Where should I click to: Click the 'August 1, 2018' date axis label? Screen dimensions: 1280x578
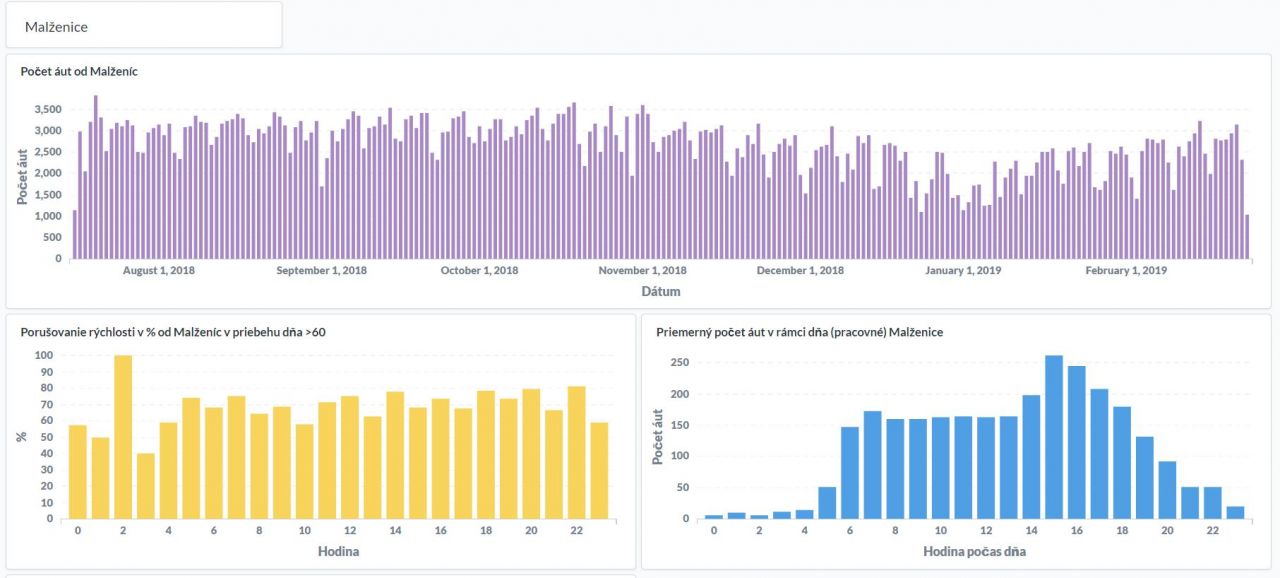click(158, 271)
